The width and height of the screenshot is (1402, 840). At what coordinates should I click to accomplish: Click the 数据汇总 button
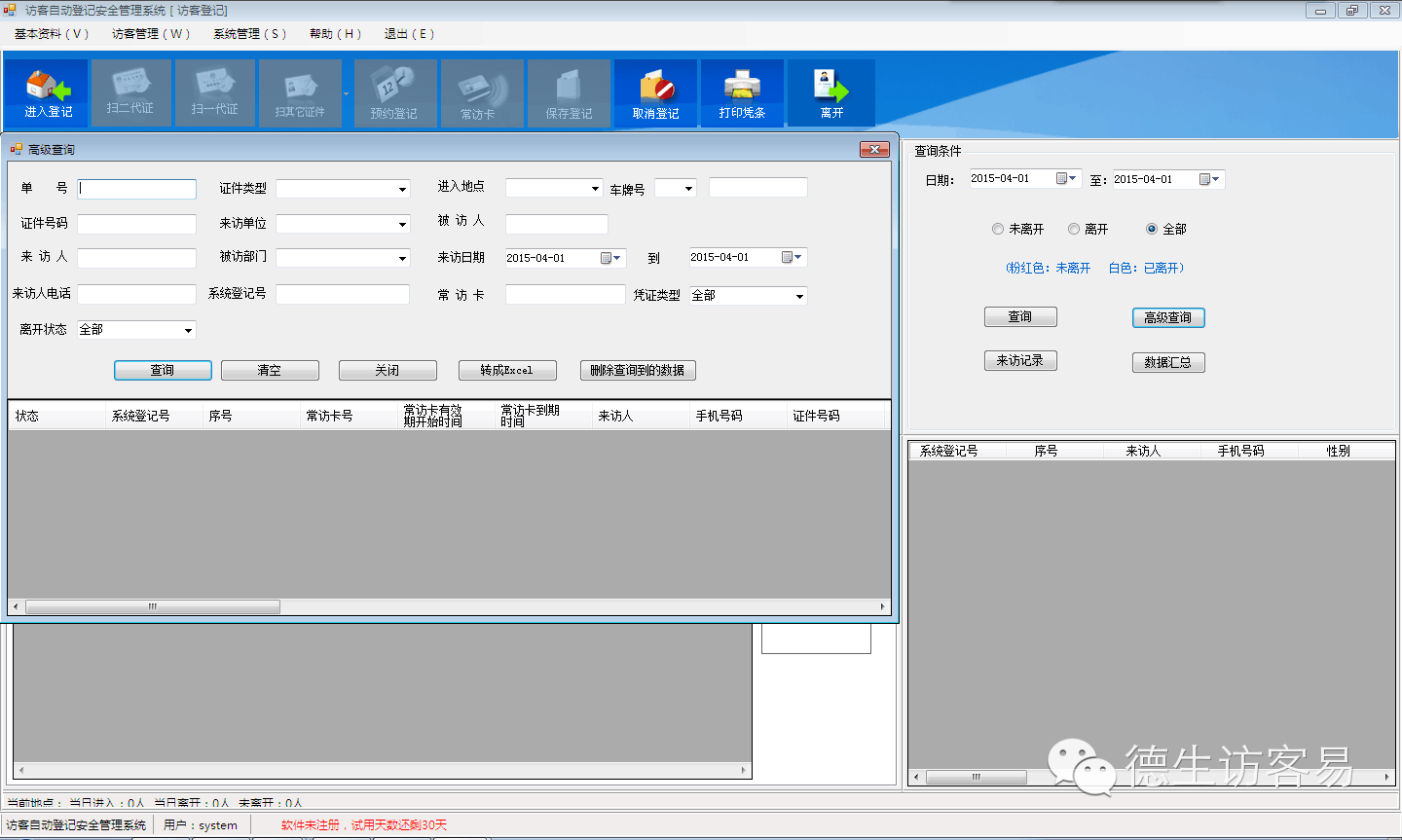(x=1168, y=362)
